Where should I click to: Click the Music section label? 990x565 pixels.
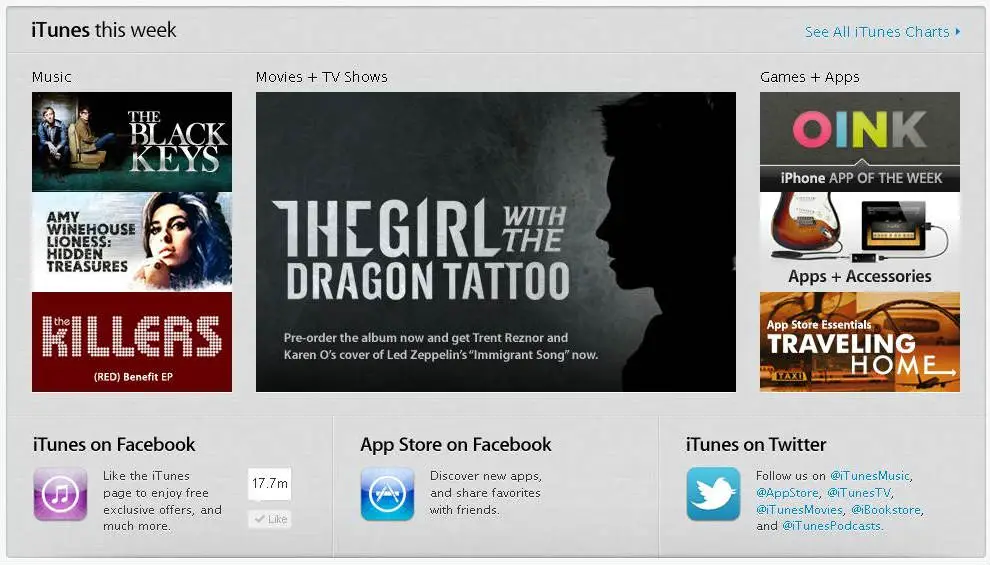coord(52,77)
